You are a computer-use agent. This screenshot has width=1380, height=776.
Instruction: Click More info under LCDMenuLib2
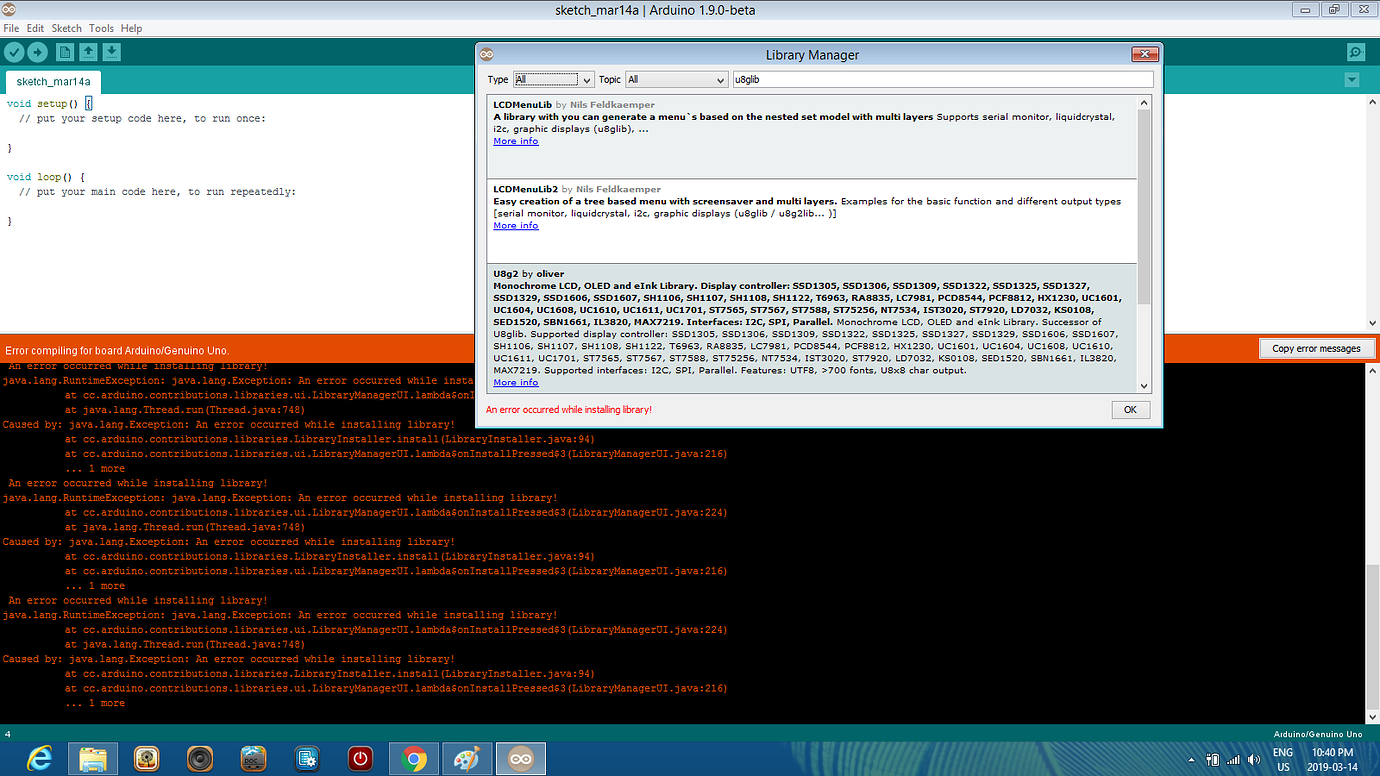click(x=514, y=225)
